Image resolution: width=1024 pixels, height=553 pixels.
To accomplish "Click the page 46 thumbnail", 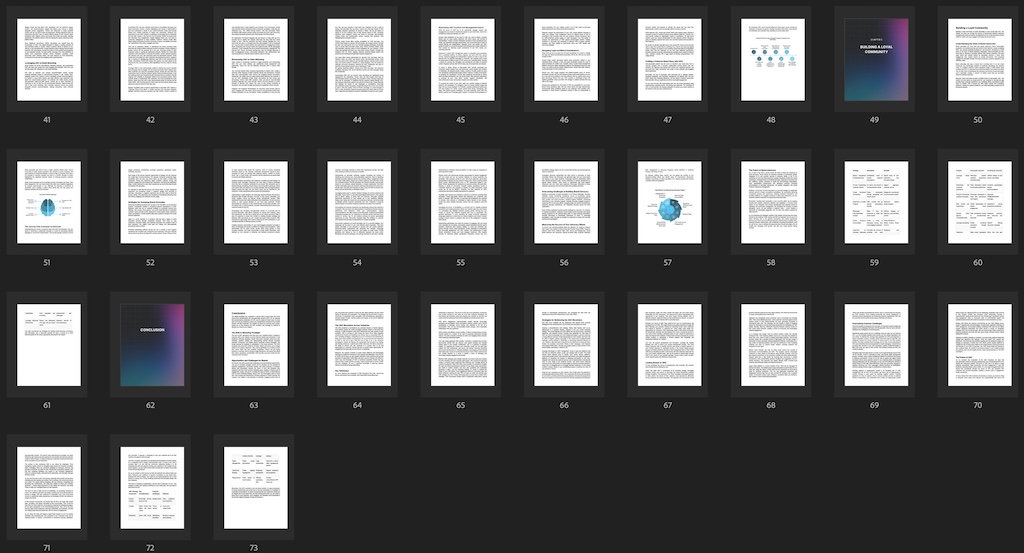I will tap(565, 60).
